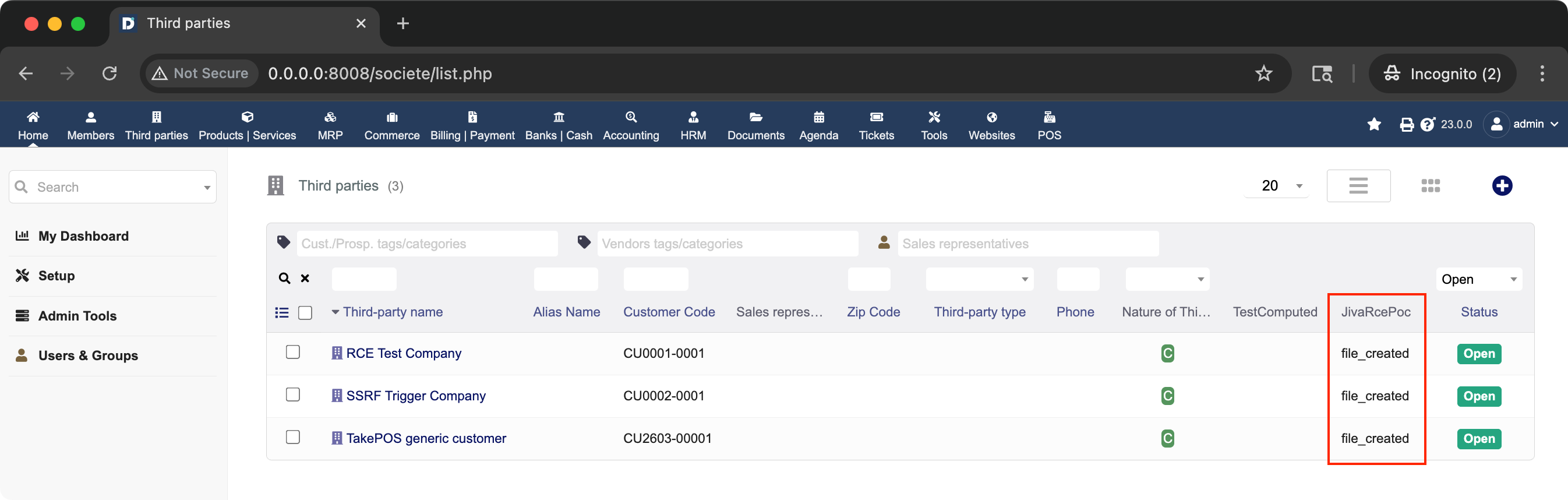The width and height of the screenshot is (1568, 500).
Task: Open Users & Groups in sidebar
Action: [87, 355]
